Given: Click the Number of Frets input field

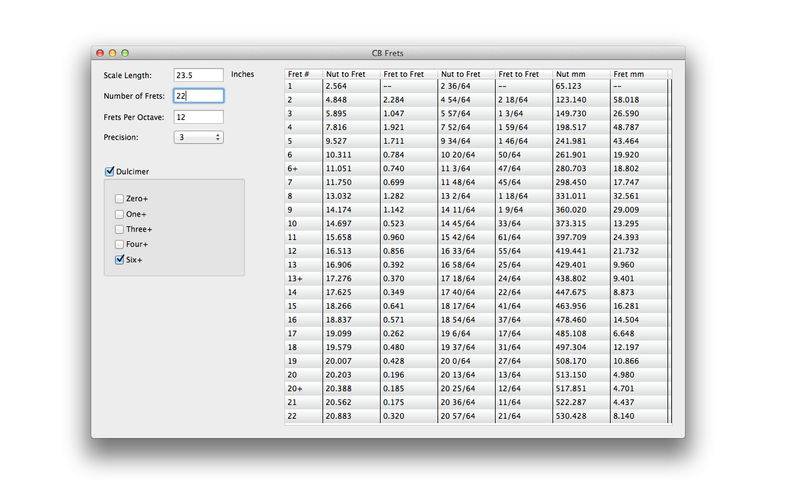Looking at the screenshot, I should (x=198, y=96).
